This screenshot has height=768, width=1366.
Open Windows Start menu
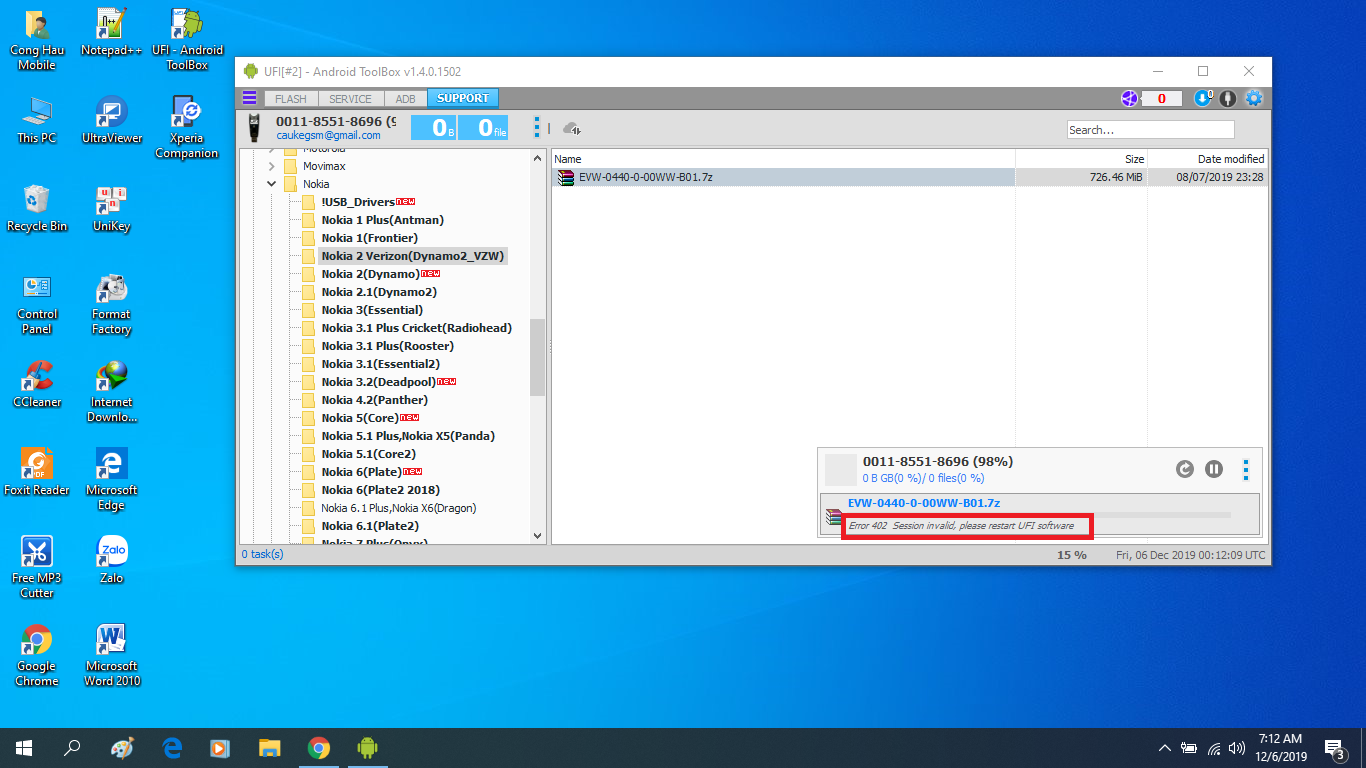coord(24,747)
